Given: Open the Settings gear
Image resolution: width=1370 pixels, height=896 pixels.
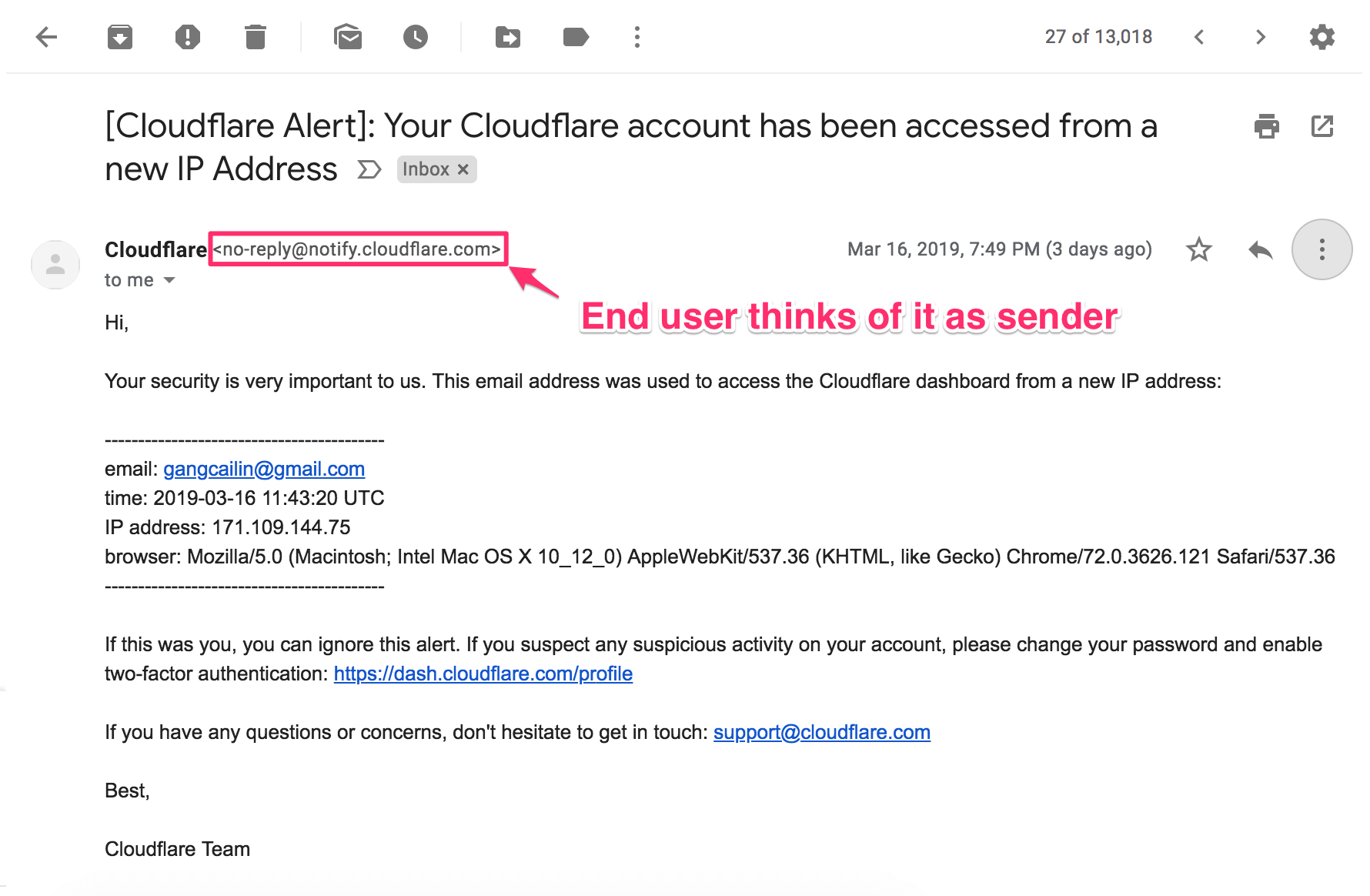Looking at the screenshot, I should tap(1322, 37).
